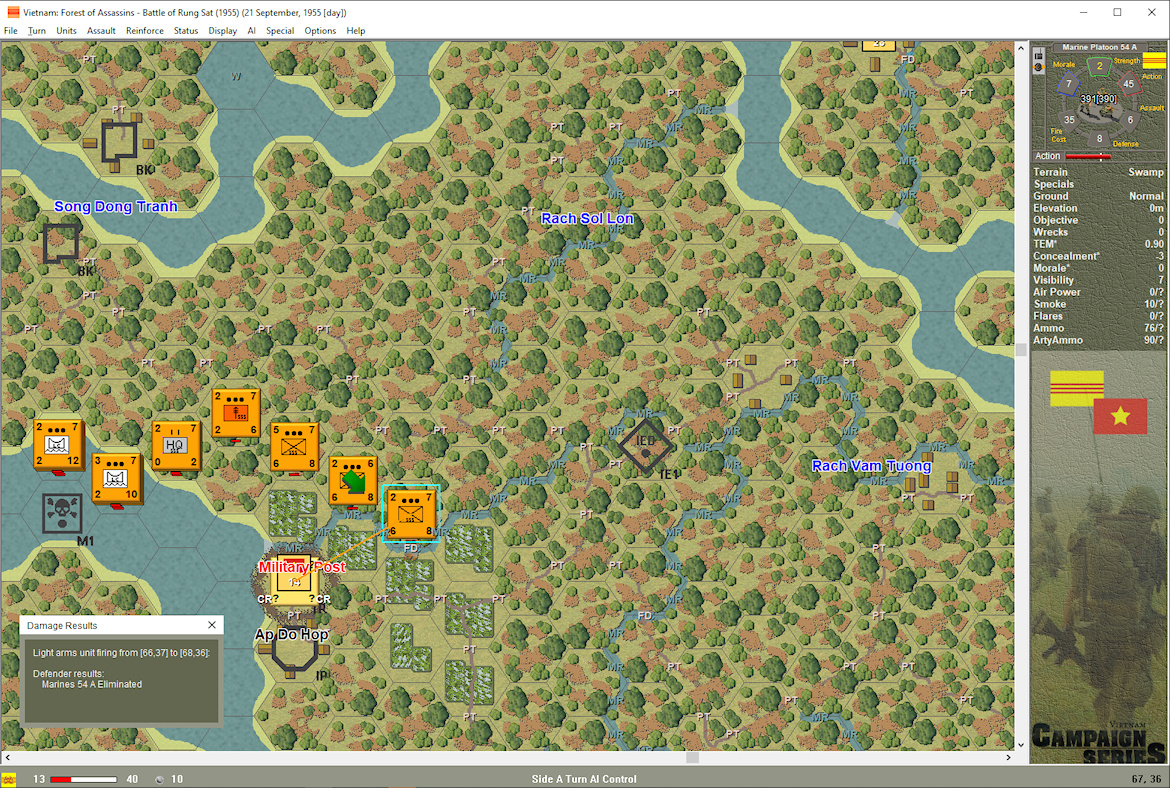Open the Display menu
The image size is (1170, 788).
(x=222, y=31)
